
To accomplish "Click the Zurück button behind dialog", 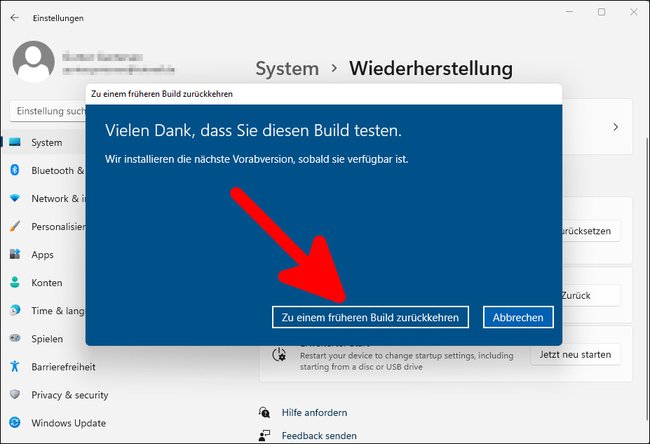I will coord(591,296).
